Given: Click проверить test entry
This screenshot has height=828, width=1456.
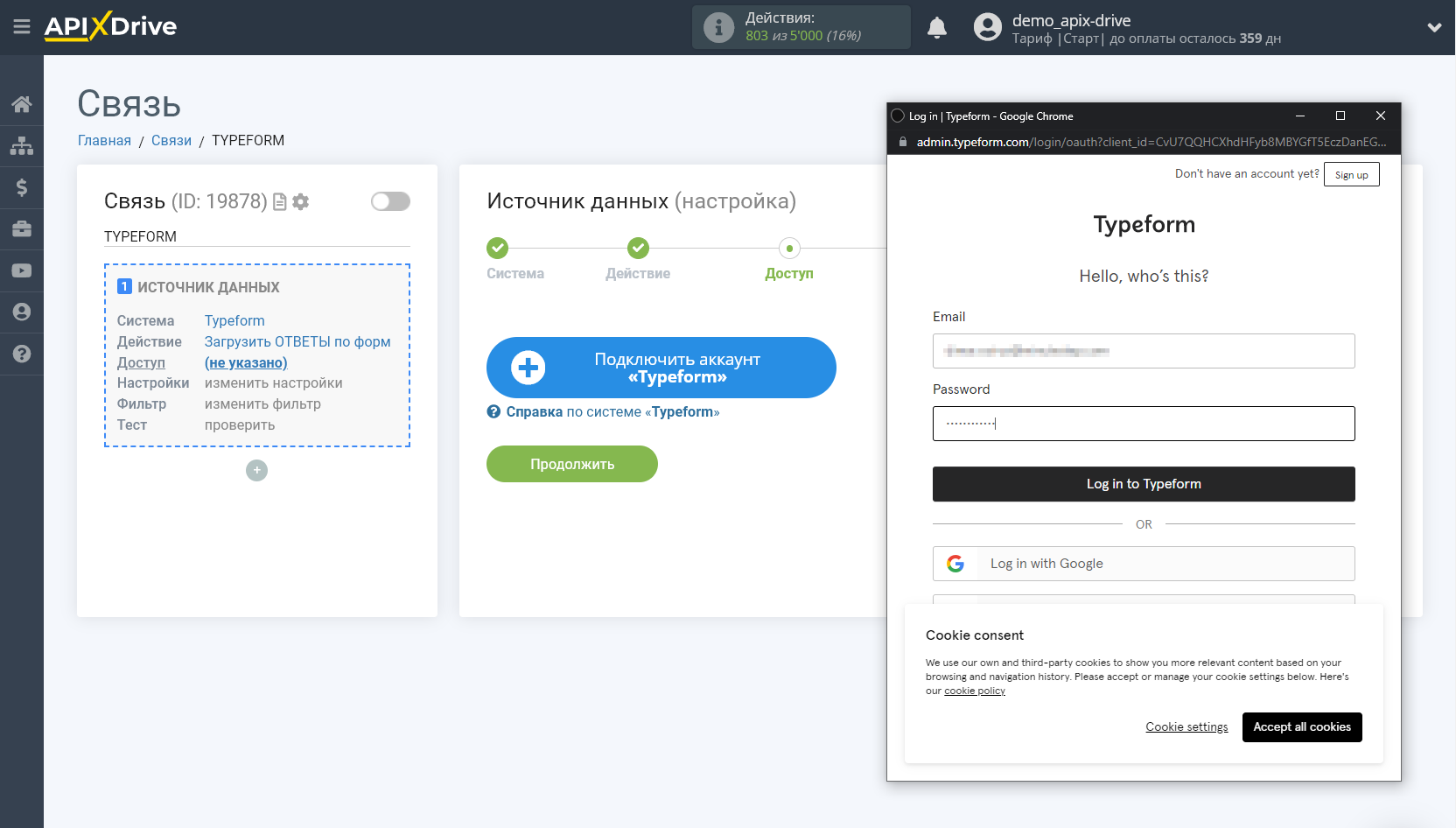Looking at the screenshot, I should tap(240, 425).
